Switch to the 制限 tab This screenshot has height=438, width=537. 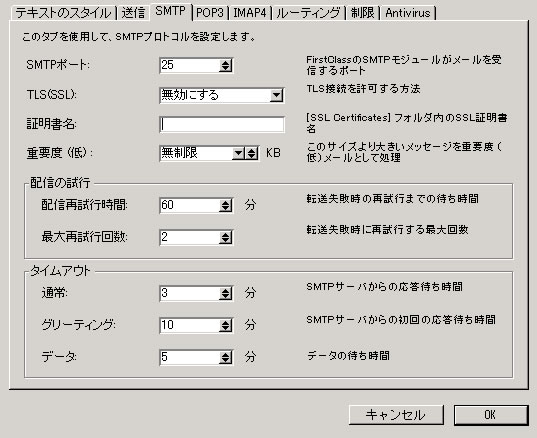(x=363, y=13)
